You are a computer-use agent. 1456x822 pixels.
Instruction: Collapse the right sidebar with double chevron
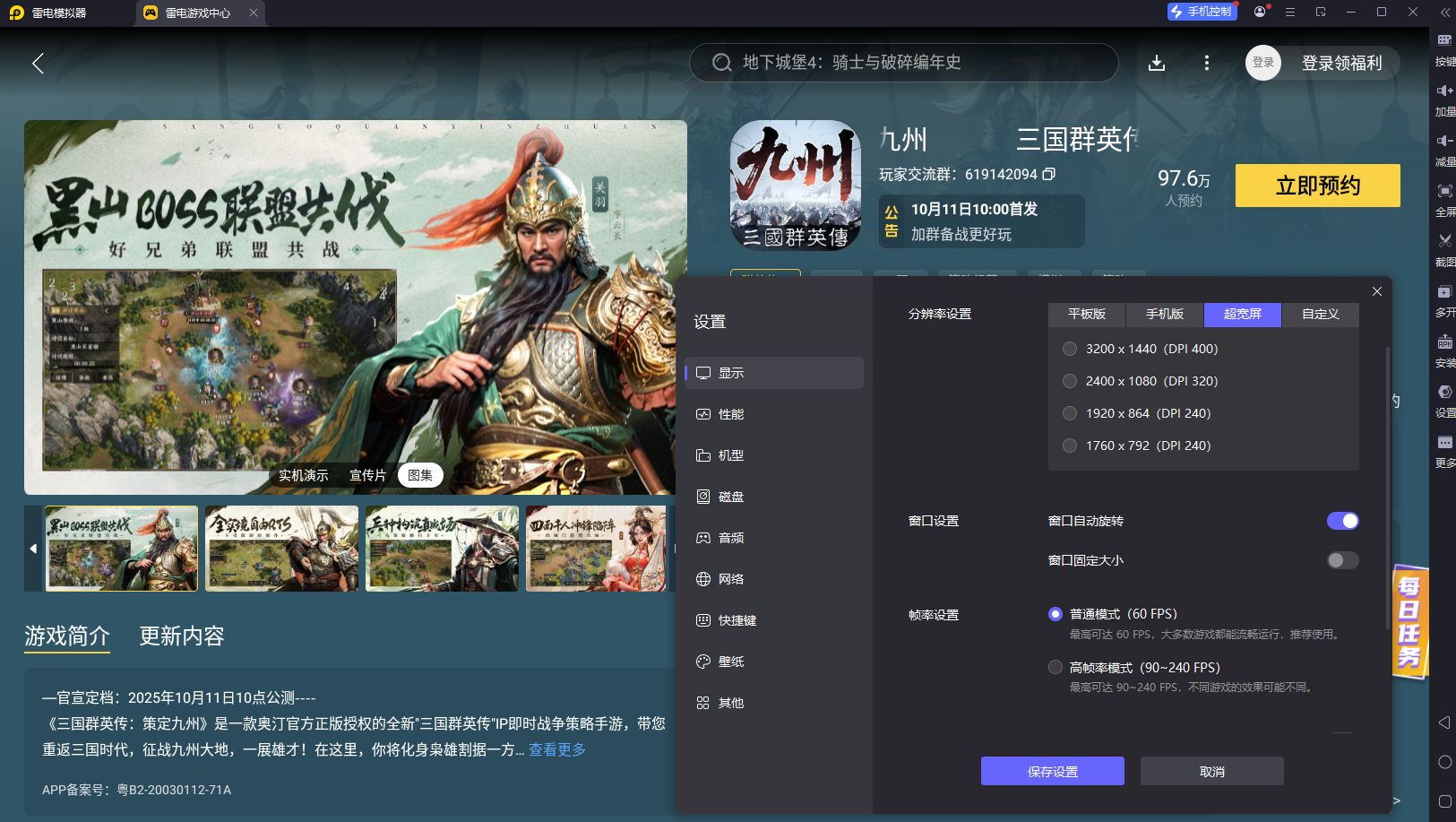pyautogui.click(x=1444, y=13)
